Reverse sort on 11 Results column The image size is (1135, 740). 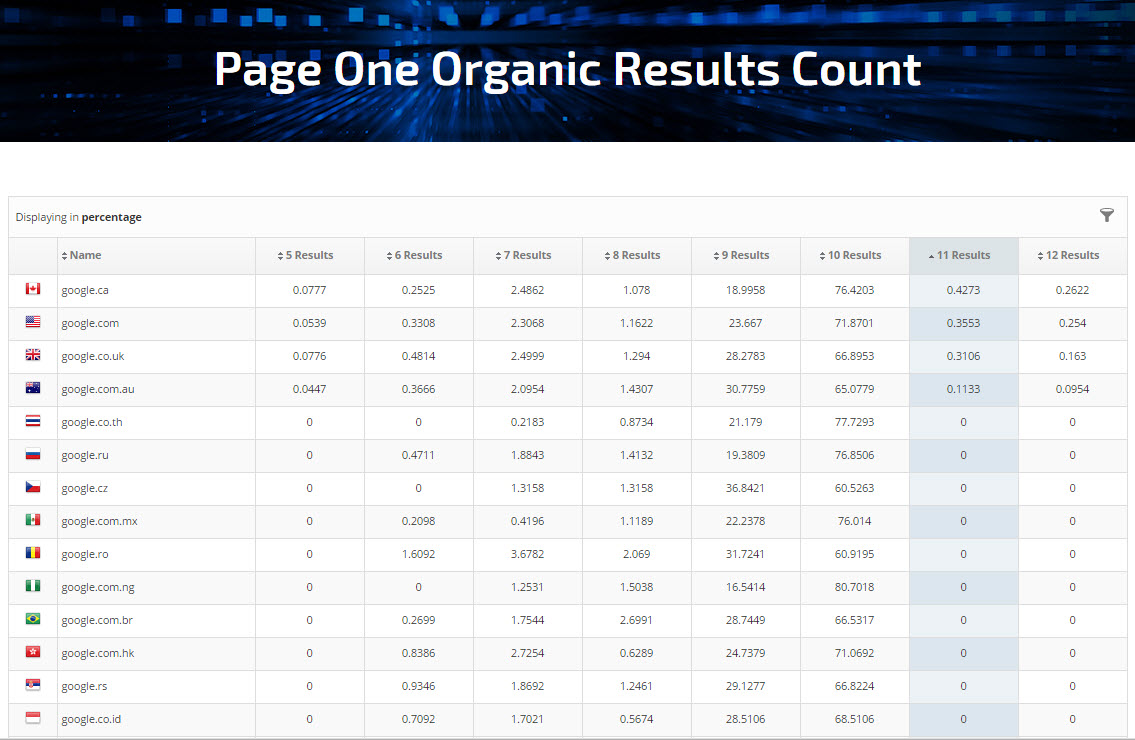coord(959,255)
